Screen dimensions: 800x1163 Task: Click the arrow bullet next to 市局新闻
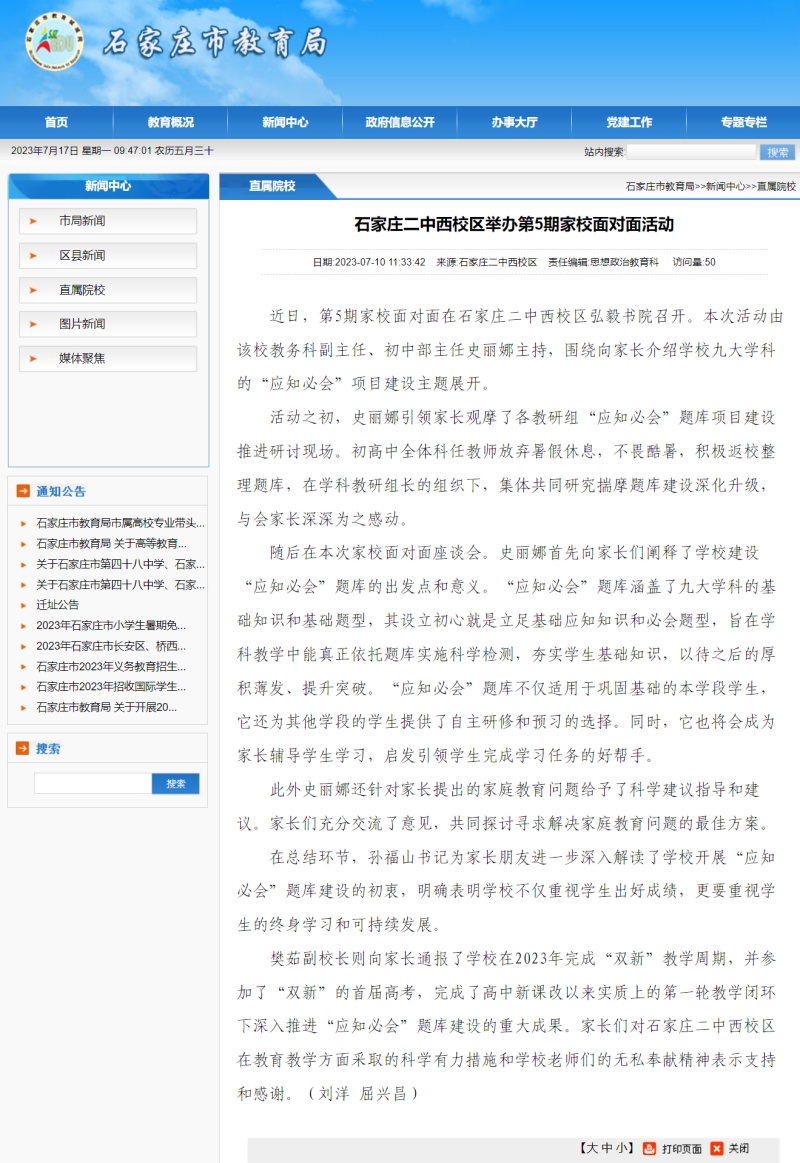pos(34,221)
